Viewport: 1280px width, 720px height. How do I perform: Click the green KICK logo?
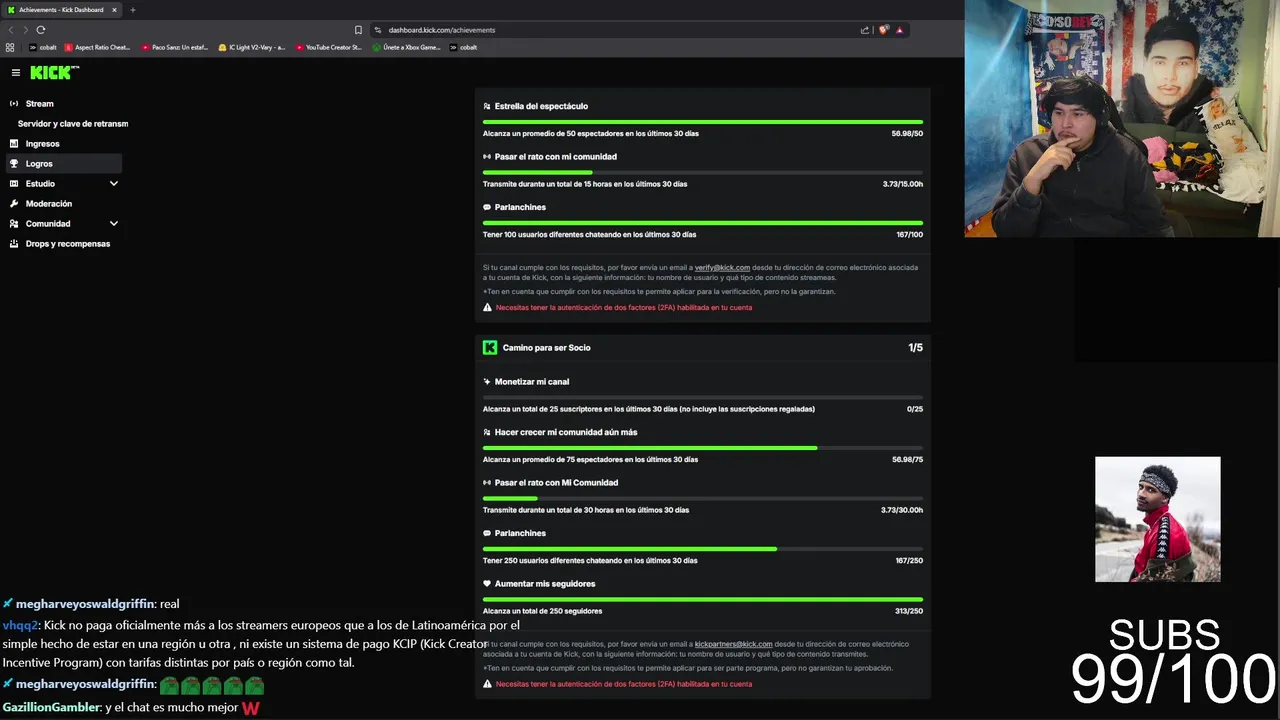[x=54, y=72]
